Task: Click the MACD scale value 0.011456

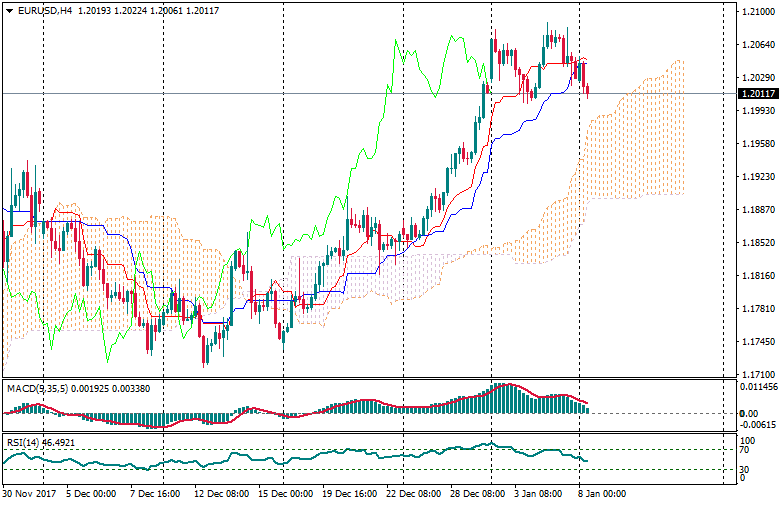Action: click(757, 386)
